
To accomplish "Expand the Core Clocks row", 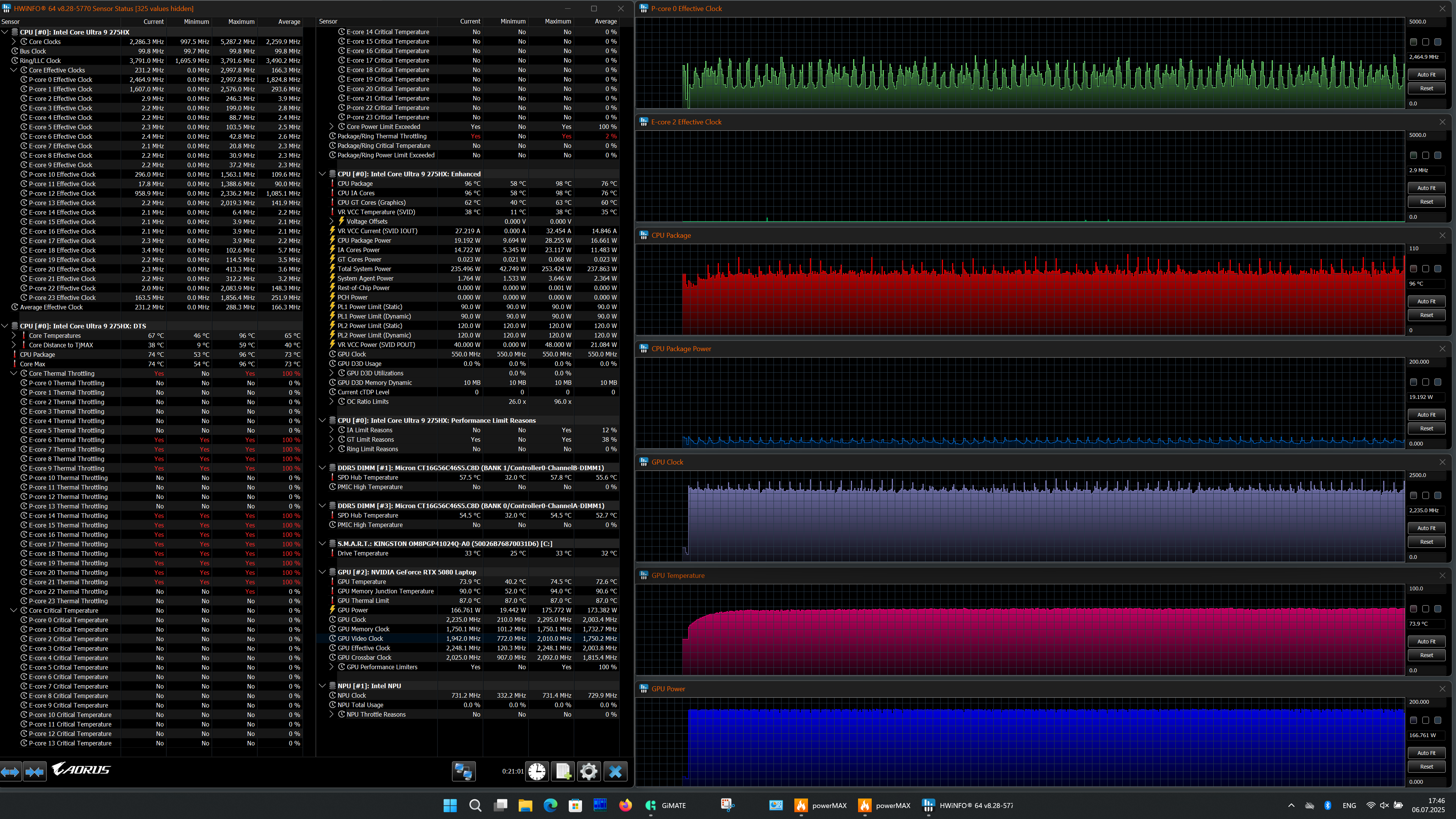I will [x=14, y=42].
